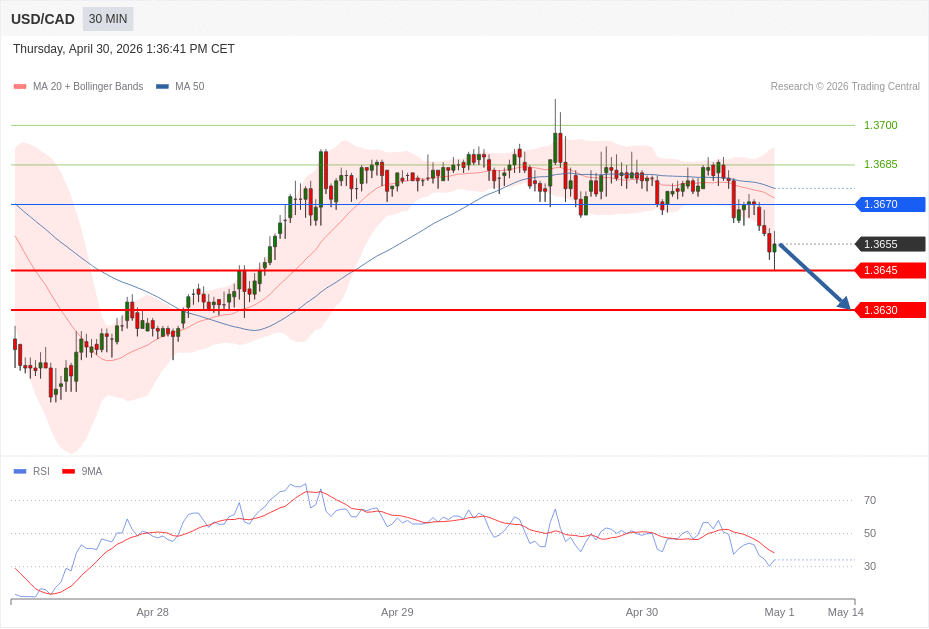Click the blue MA 50 legend swatch
929x629 pixels.
[162, 87]
